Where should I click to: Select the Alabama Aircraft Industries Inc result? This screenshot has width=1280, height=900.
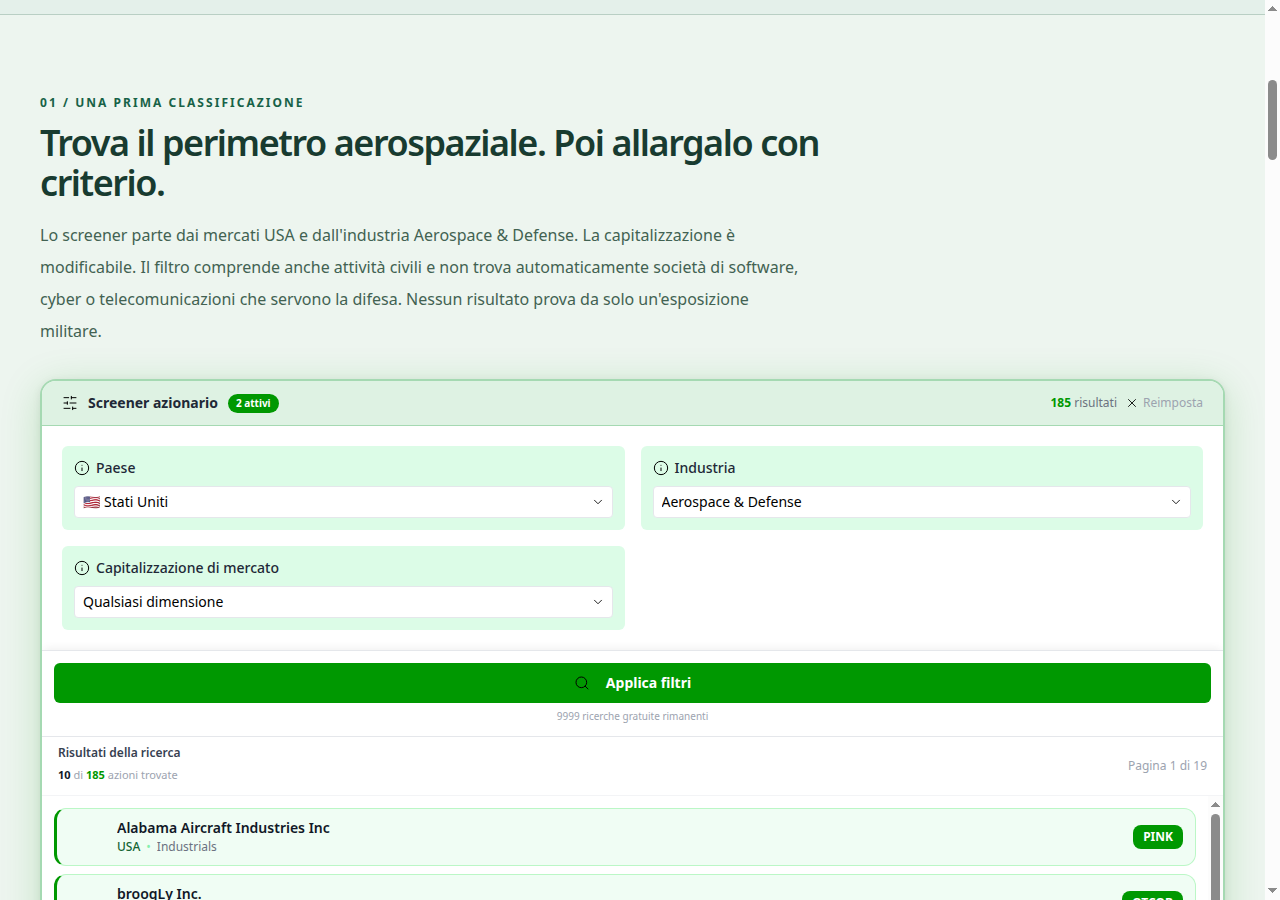click(625, 837)
